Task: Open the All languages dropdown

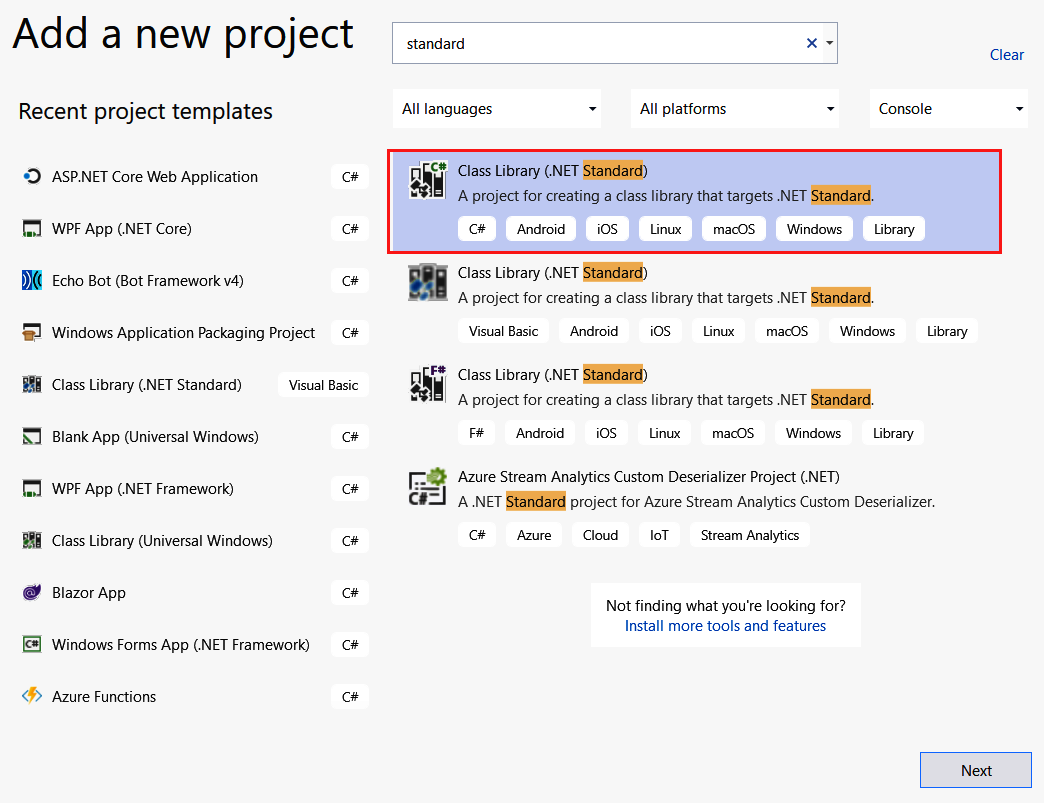Action: point(497,109)
